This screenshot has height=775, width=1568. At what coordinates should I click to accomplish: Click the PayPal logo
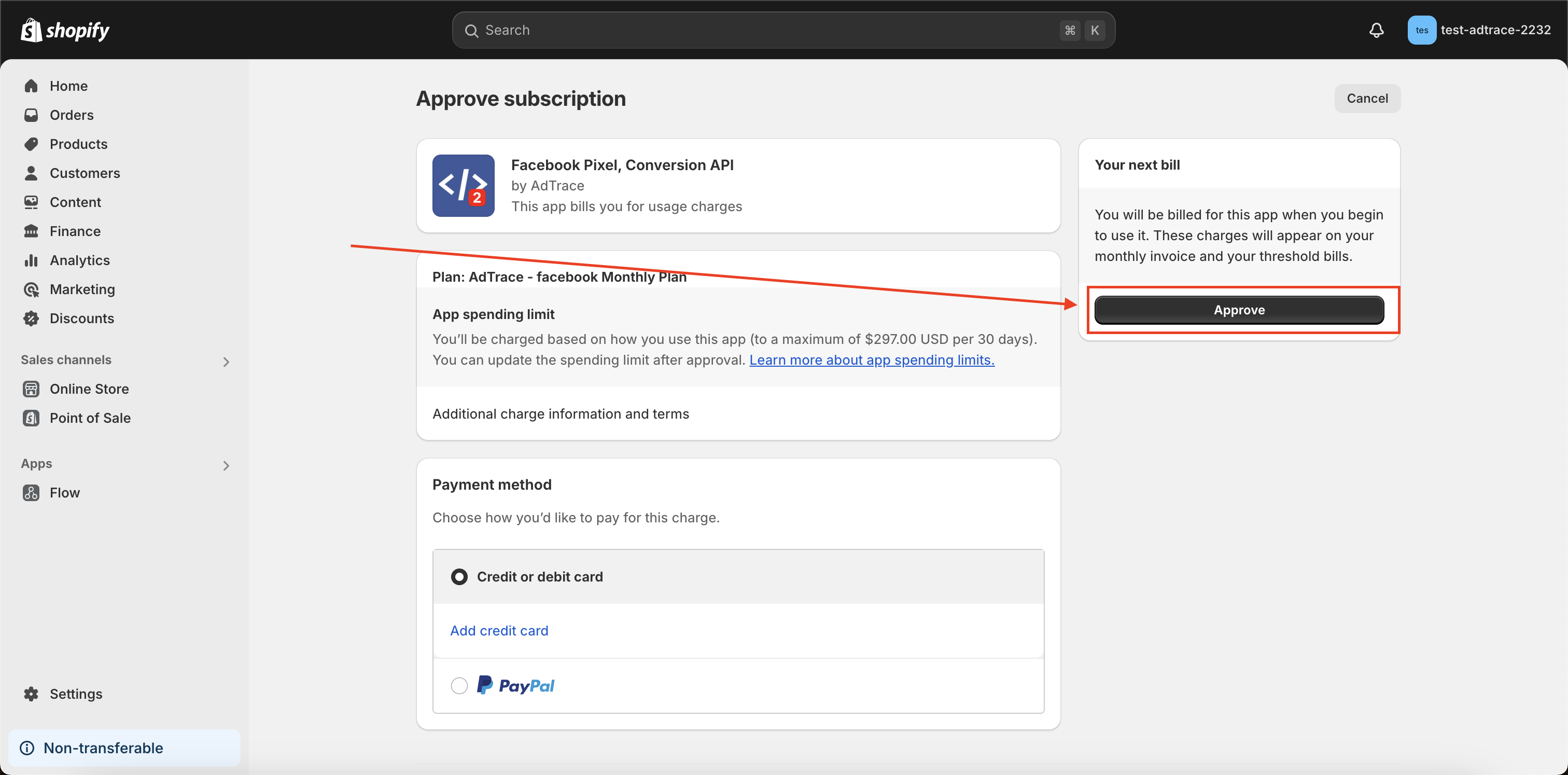point(515,685)
